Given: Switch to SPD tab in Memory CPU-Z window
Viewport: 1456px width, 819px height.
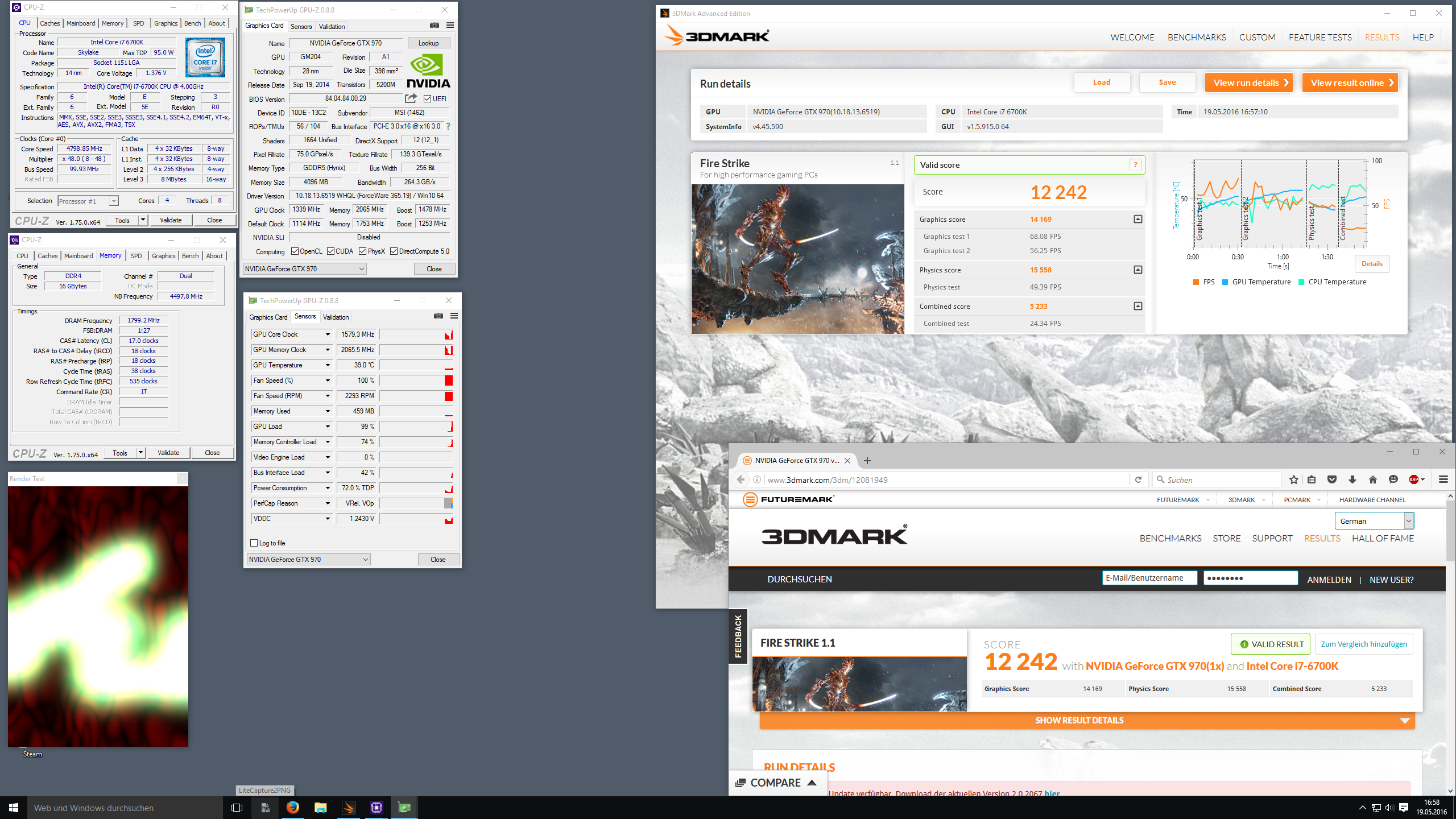Looking at the screenshot, I should point(136,256).
